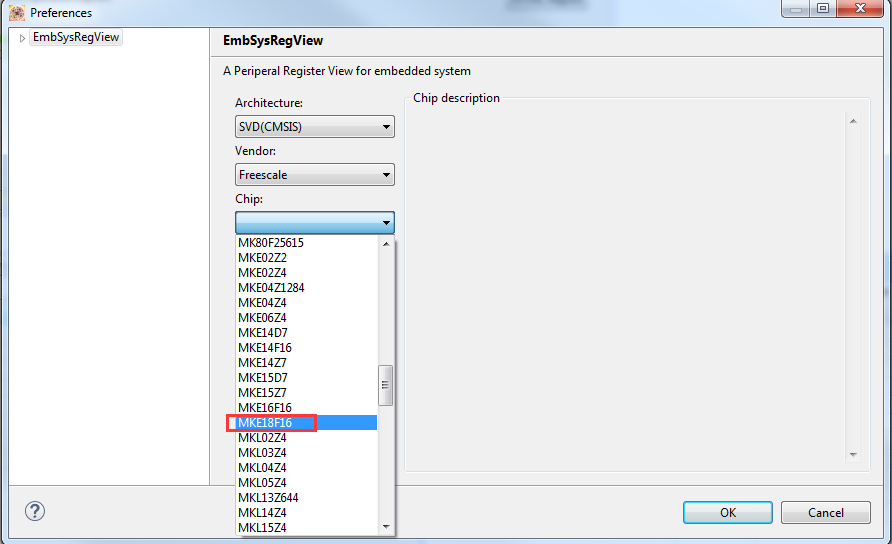The width and height of the screenshot is (892, 544).
Task: Click the chip list scrollbar thumb
Action: (386, 385)
